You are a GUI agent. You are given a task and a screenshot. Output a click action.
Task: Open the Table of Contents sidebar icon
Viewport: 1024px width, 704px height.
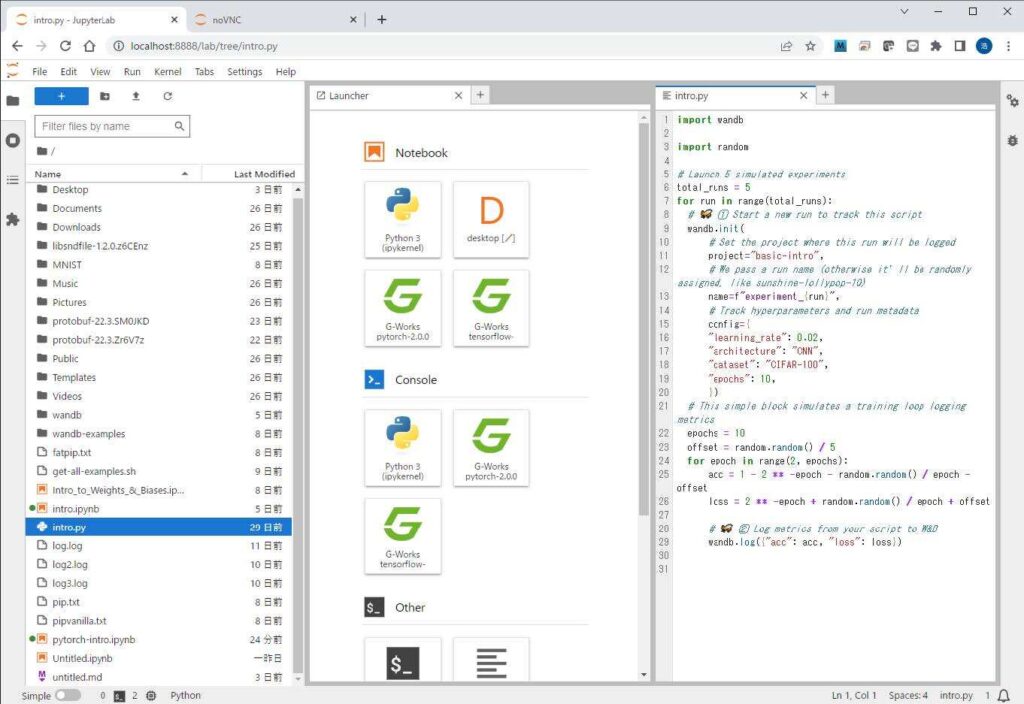pyautogui.click(x=13, y=180)
